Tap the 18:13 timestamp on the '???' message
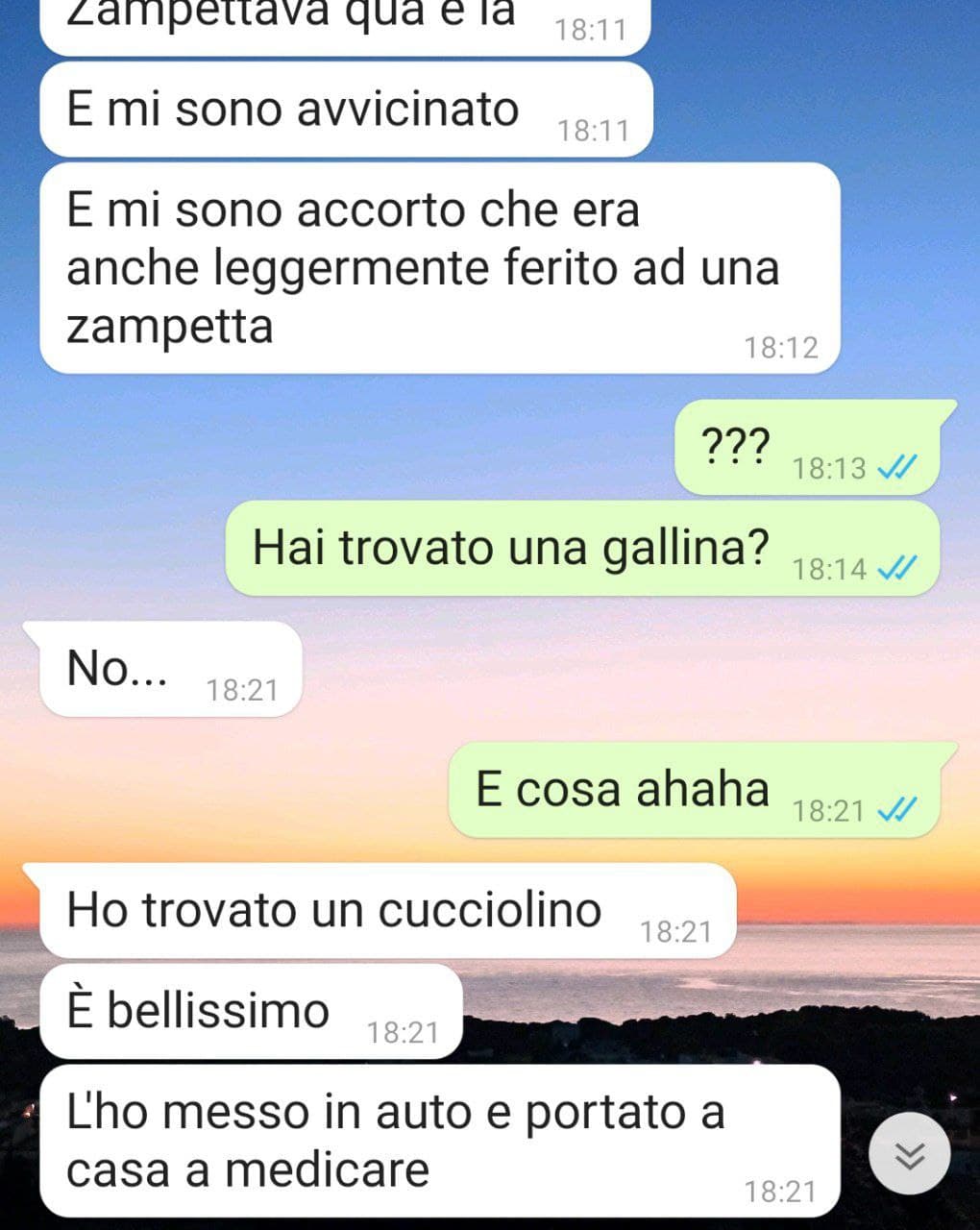Screen dimensions: 980x1230 [829, 468]
